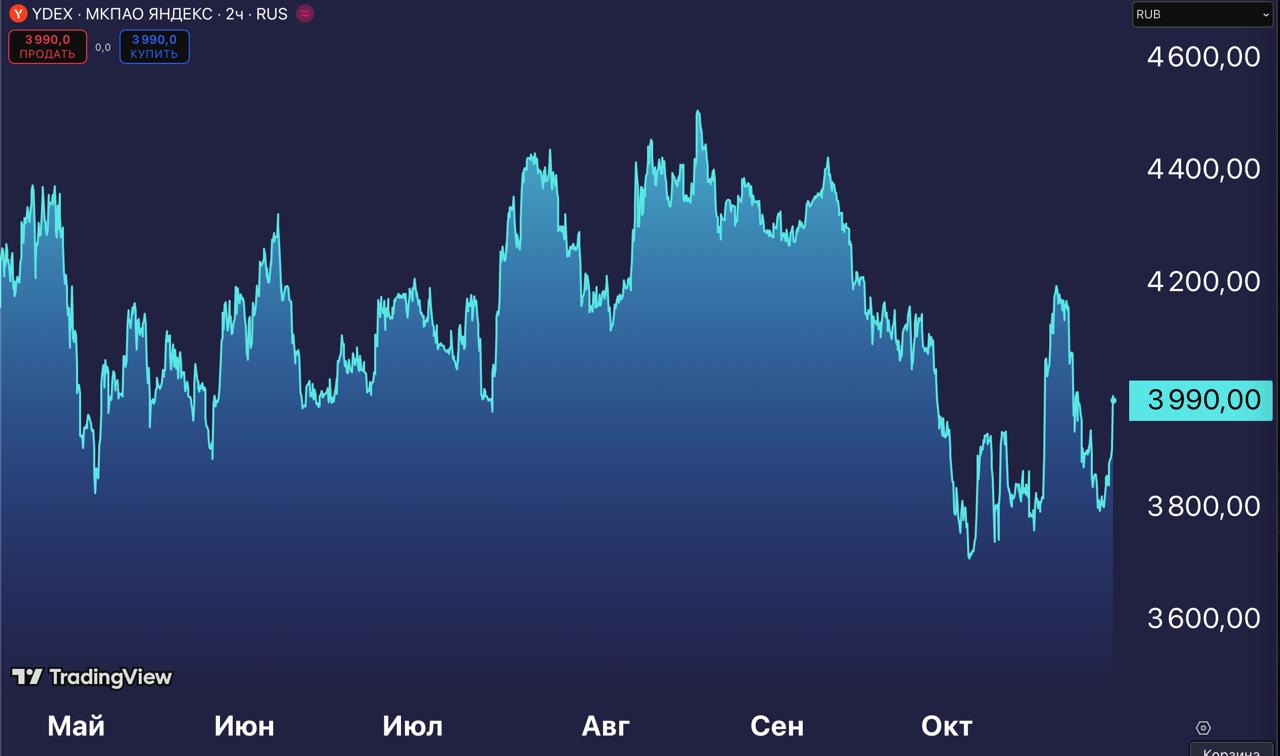Screen dimensions: 1280x756
Task: Click the 3 600,00 price scale label
Action: pos(1204,618)
